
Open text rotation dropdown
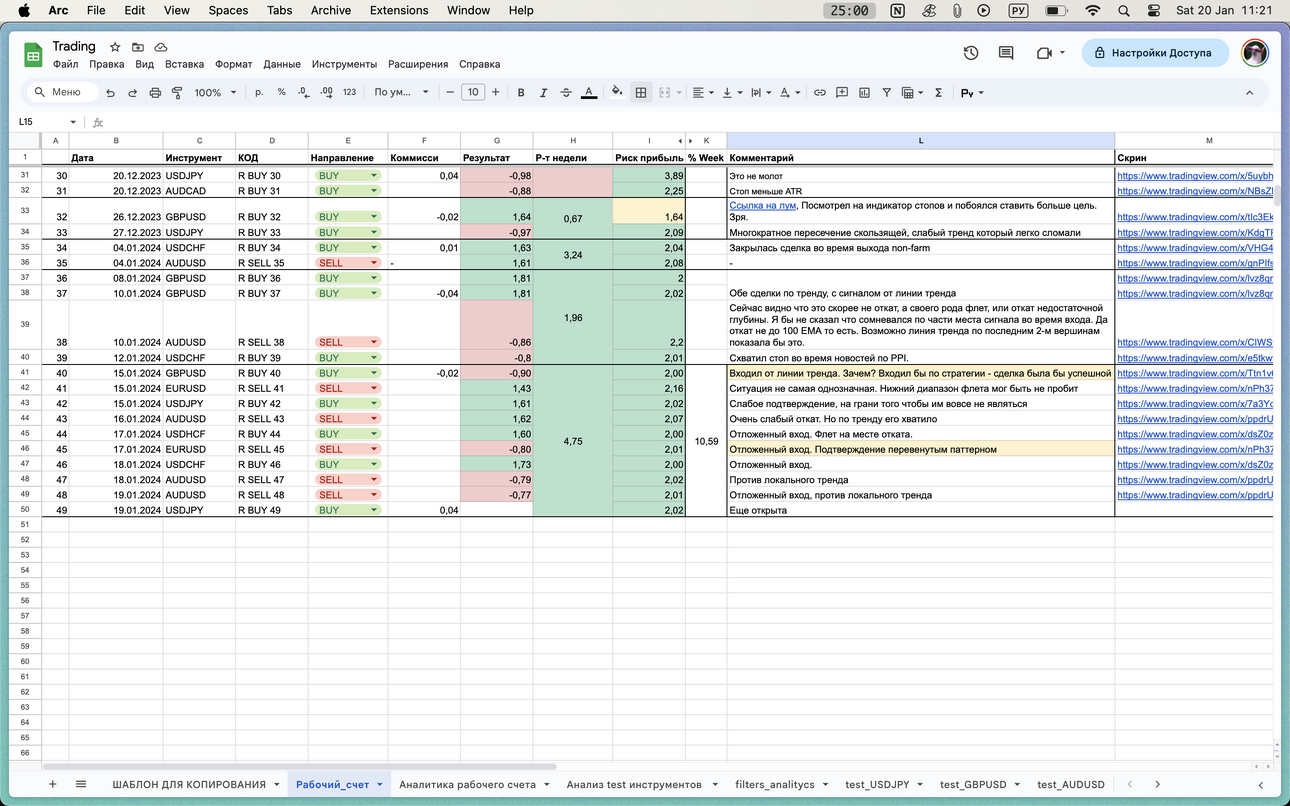(x=790, y=92)
